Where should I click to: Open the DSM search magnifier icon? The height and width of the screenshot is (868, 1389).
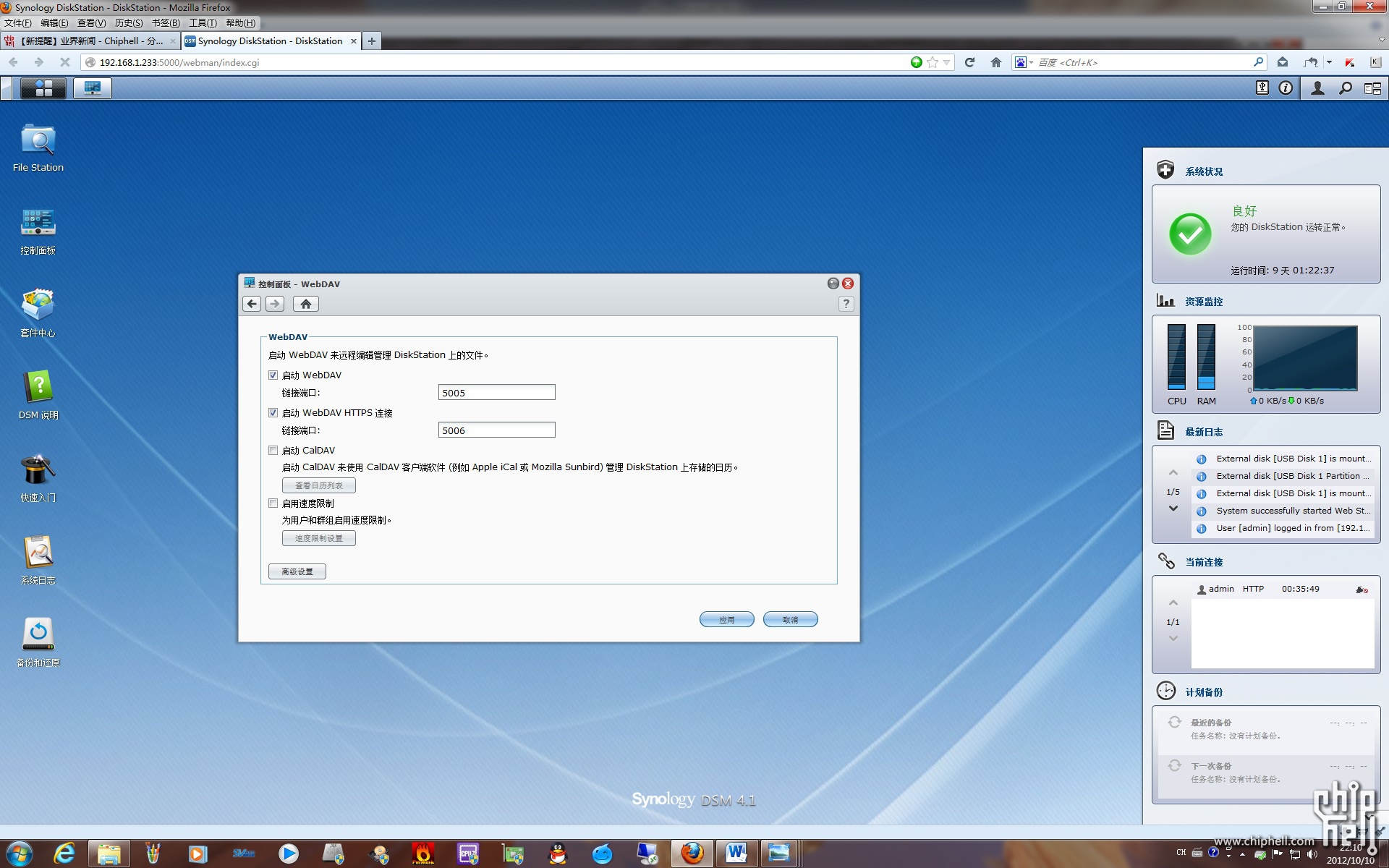[1346, 88]
